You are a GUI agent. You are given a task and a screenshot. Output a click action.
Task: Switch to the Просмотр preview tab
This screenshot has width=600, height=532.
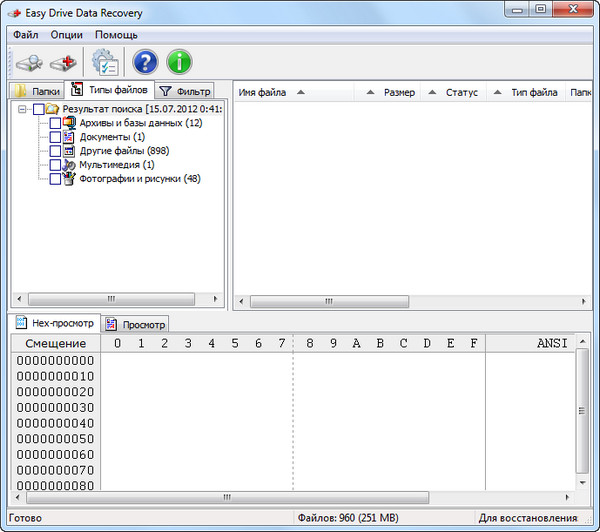[x=136, y=324]
